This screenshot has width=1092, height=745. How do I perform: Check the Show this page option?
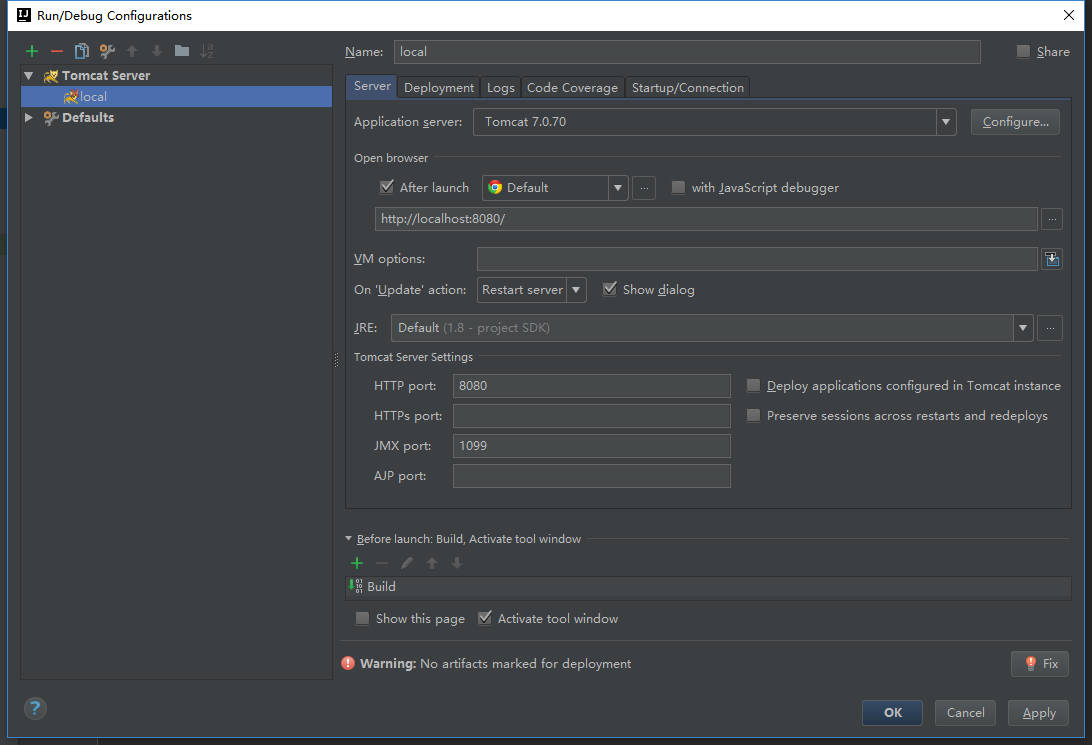[362, 618]
